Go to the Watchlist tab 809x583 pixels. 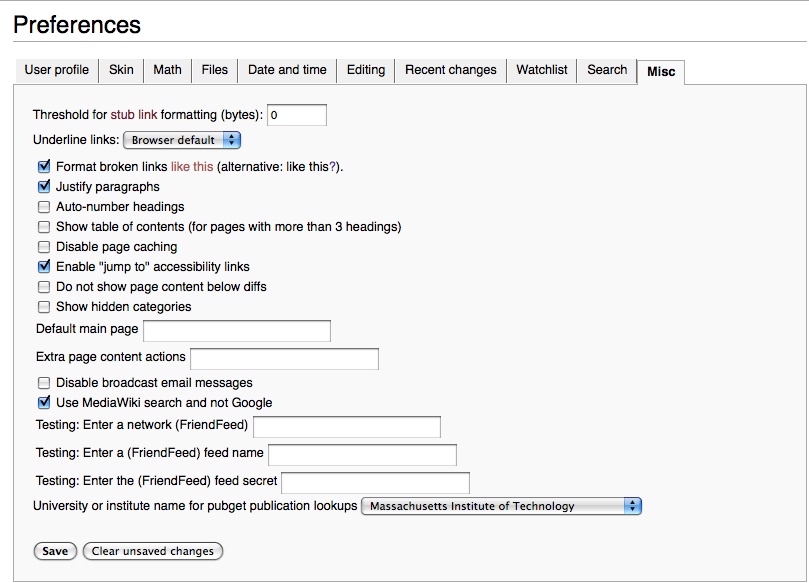click(x=541, y=70)
